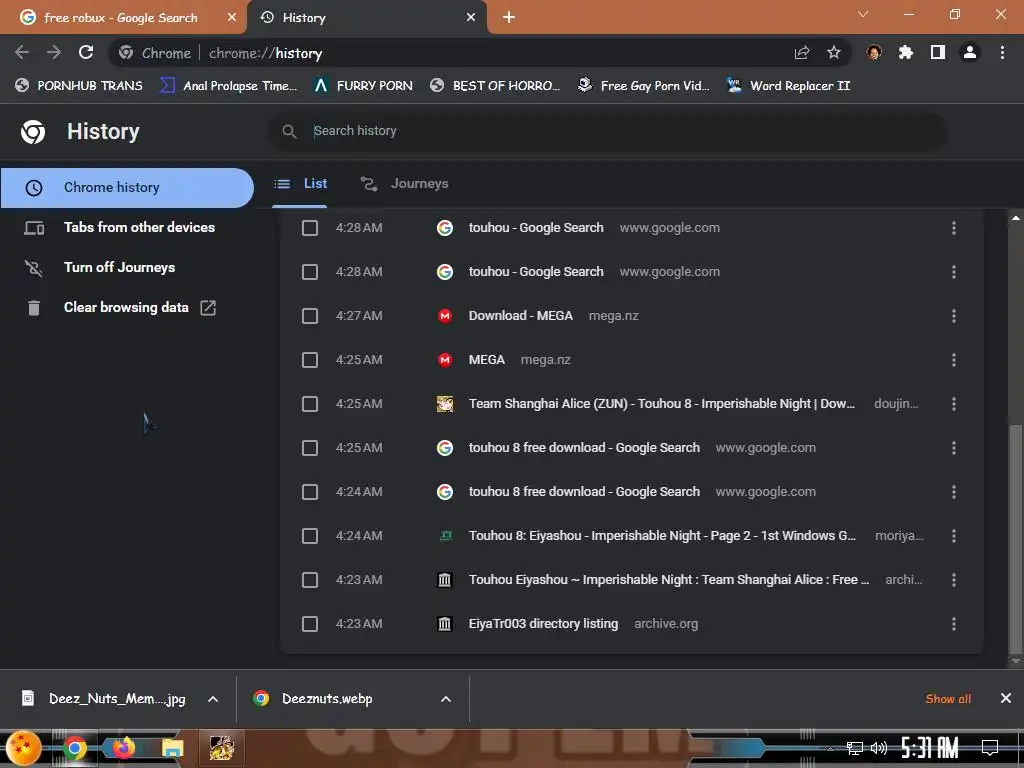1024x768 pixels.
Task: Expand options for Deez_Nuts_Mem jpg download
Action: 213,699
